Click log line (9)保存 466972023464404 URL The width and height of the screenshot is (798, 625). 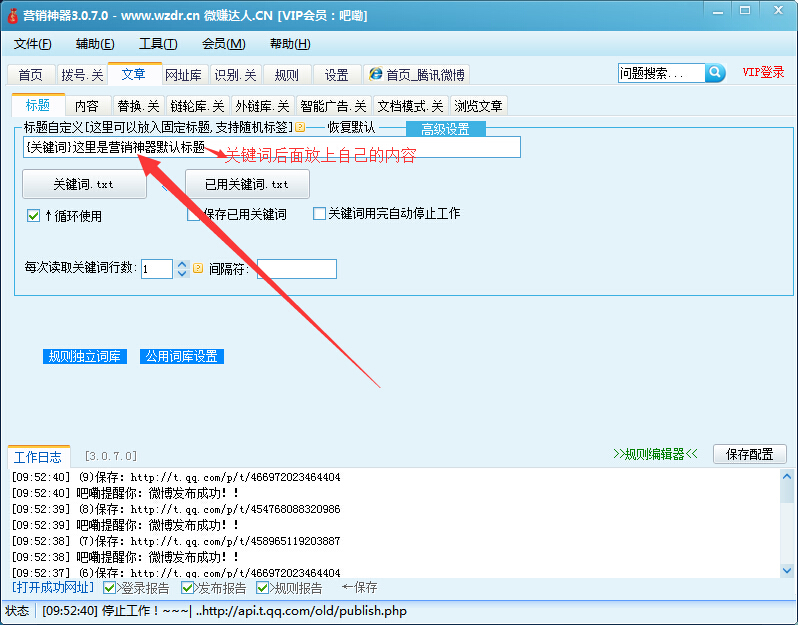[x=236, y=477]
